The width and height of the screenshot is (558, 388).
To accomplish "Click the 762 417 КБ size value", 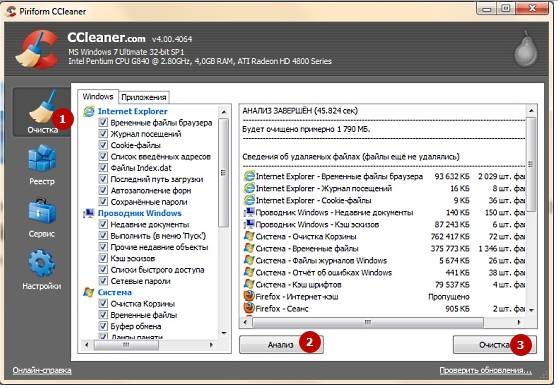I will tap(450, 236).
